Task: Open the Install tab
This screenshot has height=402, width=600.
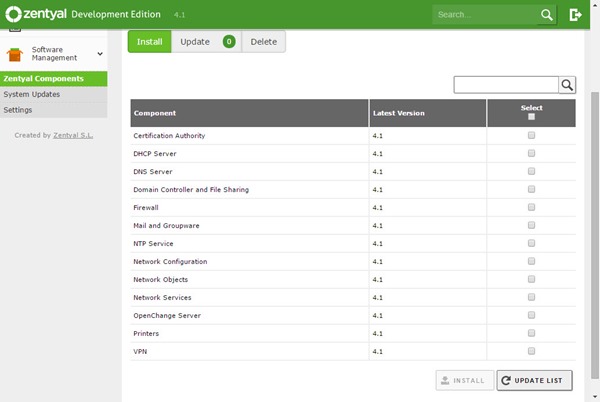Action: point(149,42)
